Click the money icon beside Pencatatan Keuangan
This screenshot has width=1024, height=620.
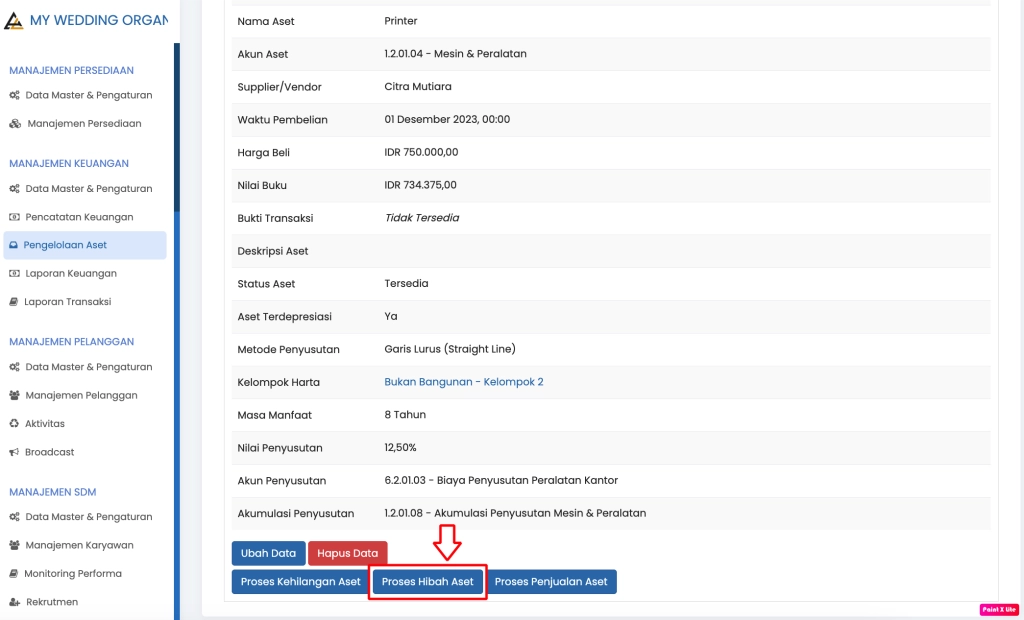[x=14, y=217]
